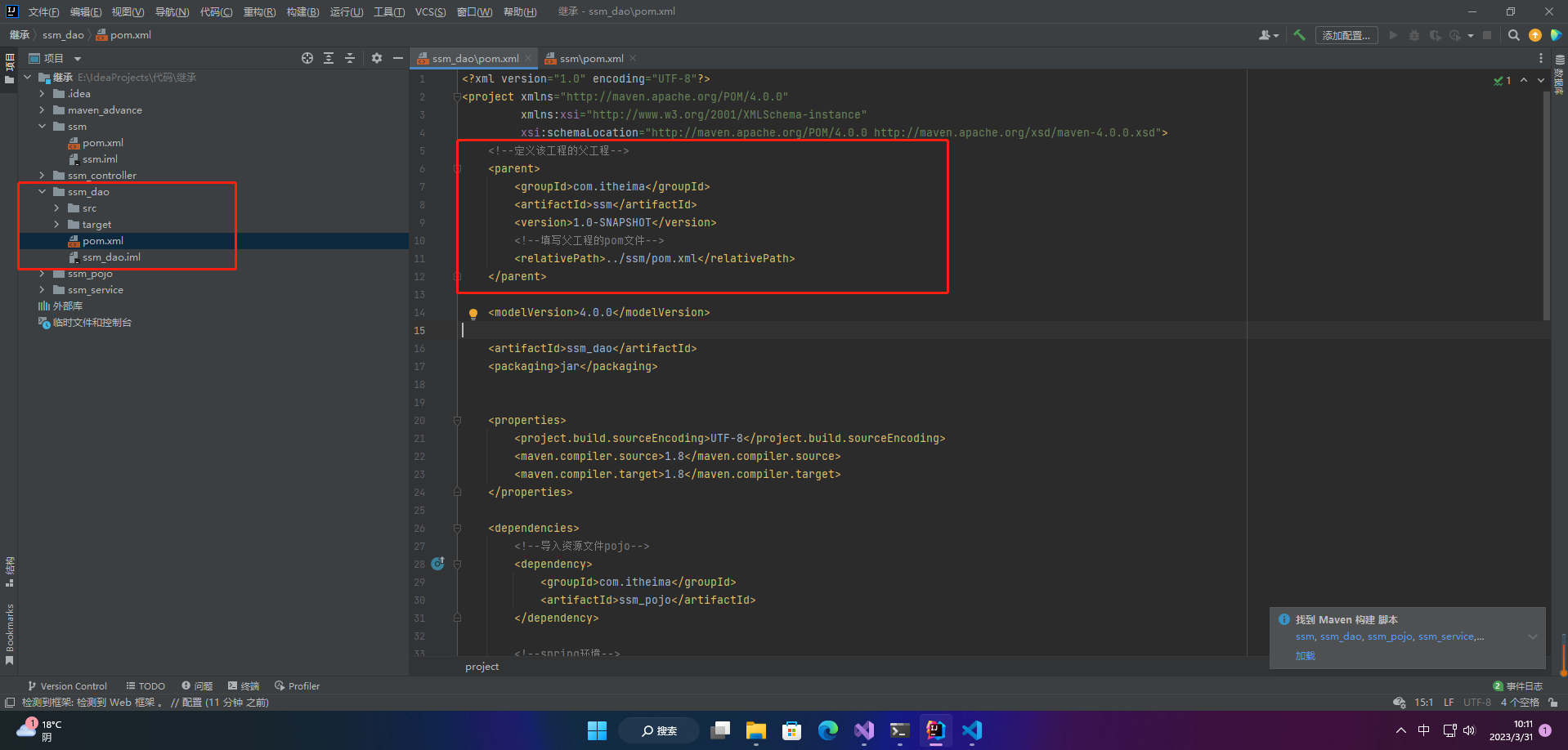This screenshot has width=1568, height=750.
Task: Open IntelliJ IDEA from the Windows taskbar
Action: coord(935,730)
